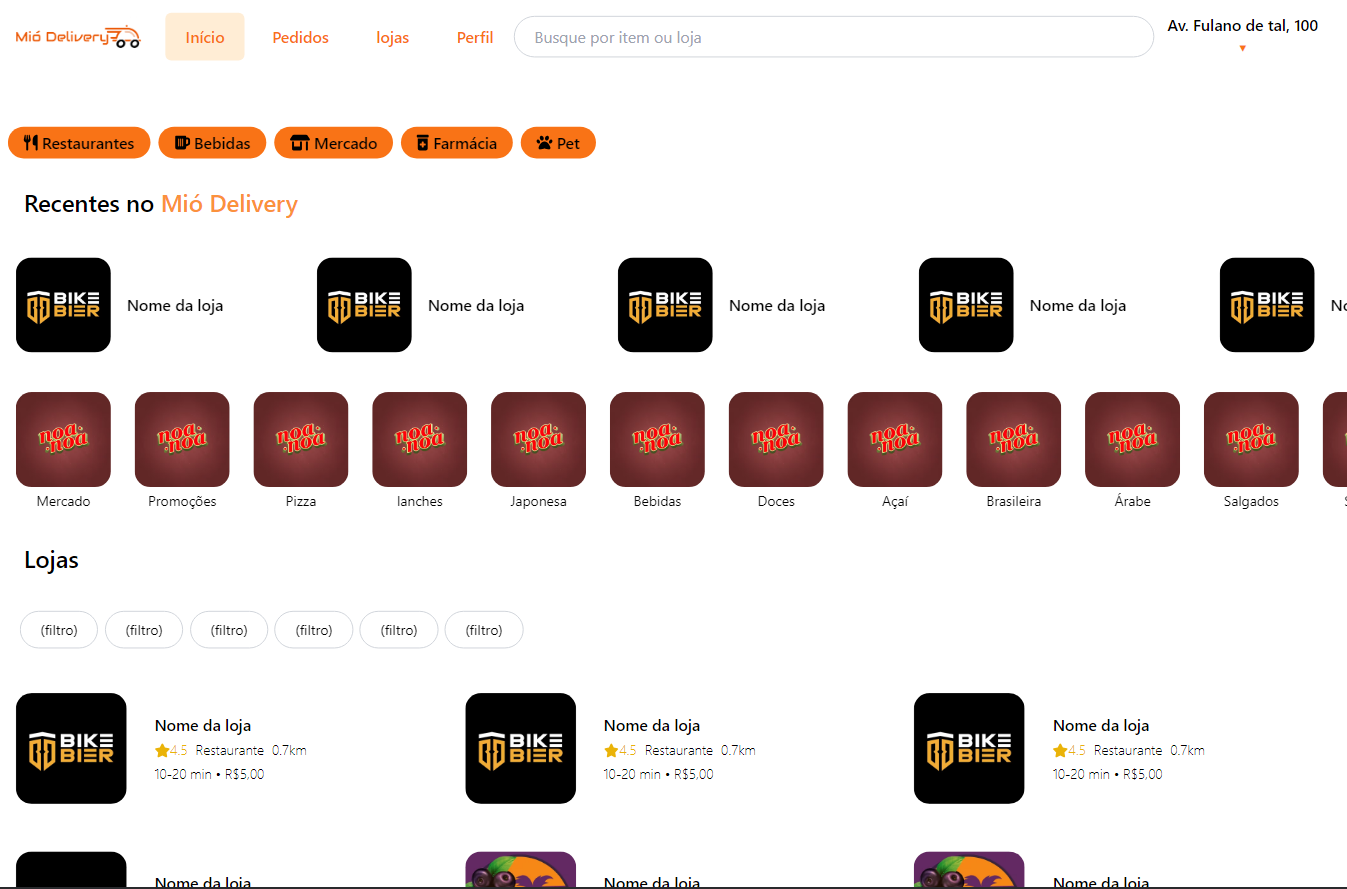
Task: Open the first Bike Bier recent store
Action: 64,305
